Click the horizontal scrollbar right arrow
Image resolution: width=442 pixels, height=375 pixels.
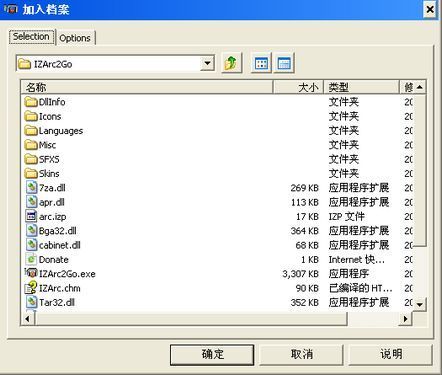(x=405, y=319)
